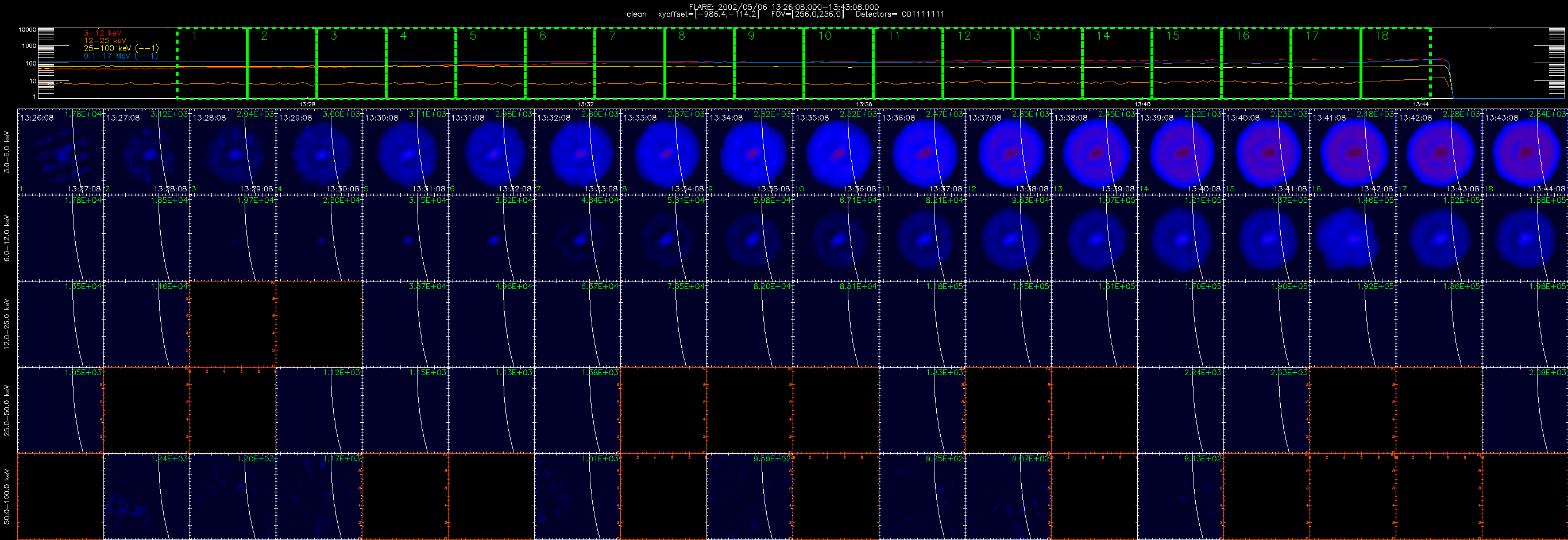Open the 50.0-100.0 keV image with peak 1.24E+03

click(x=146, y=497)
